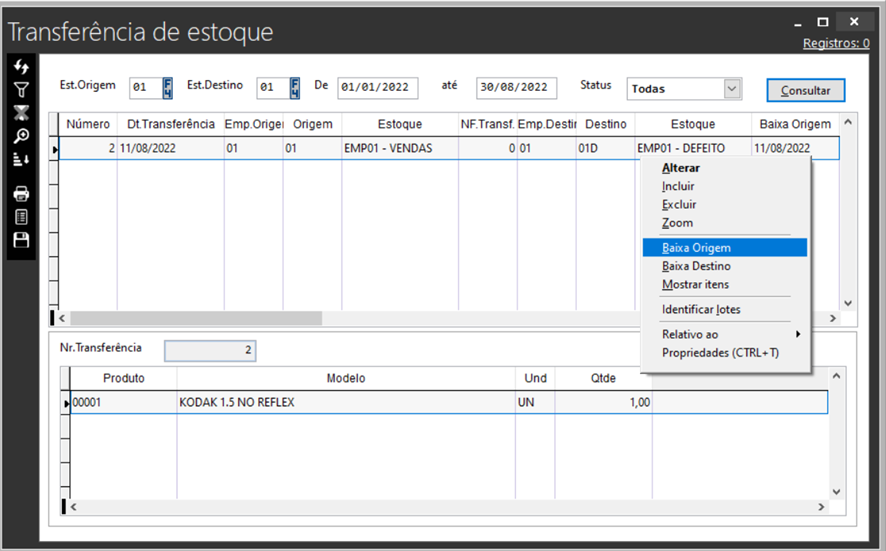Image resolution: width=886 pixels, height=551 pixels.
Task: Open F4 lookup for Est.Origem
Action: (168, 88)
